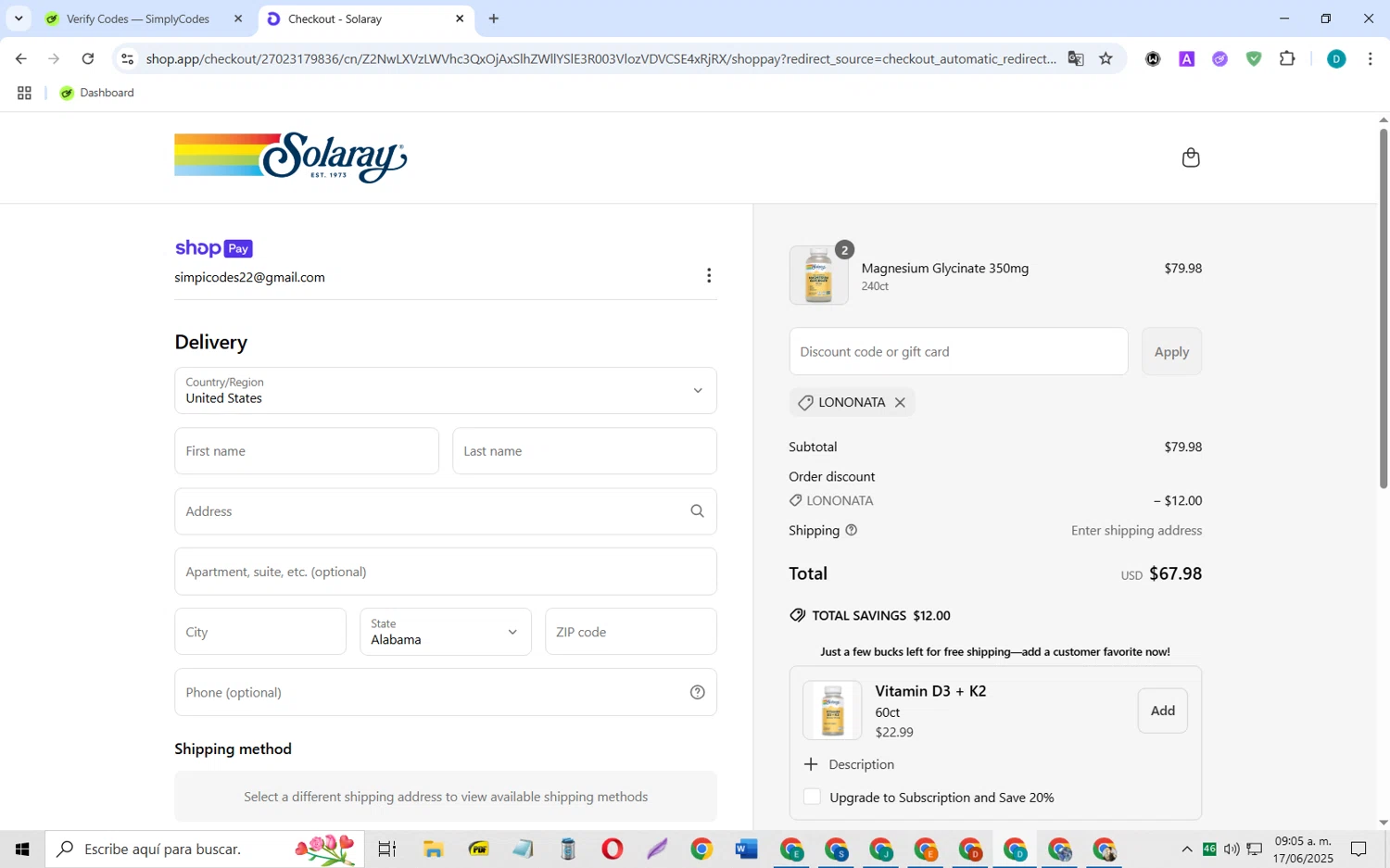Open the Windows notification center icon
Image resolution: width=1390 pixels, height=868 pixels.
1358,849
